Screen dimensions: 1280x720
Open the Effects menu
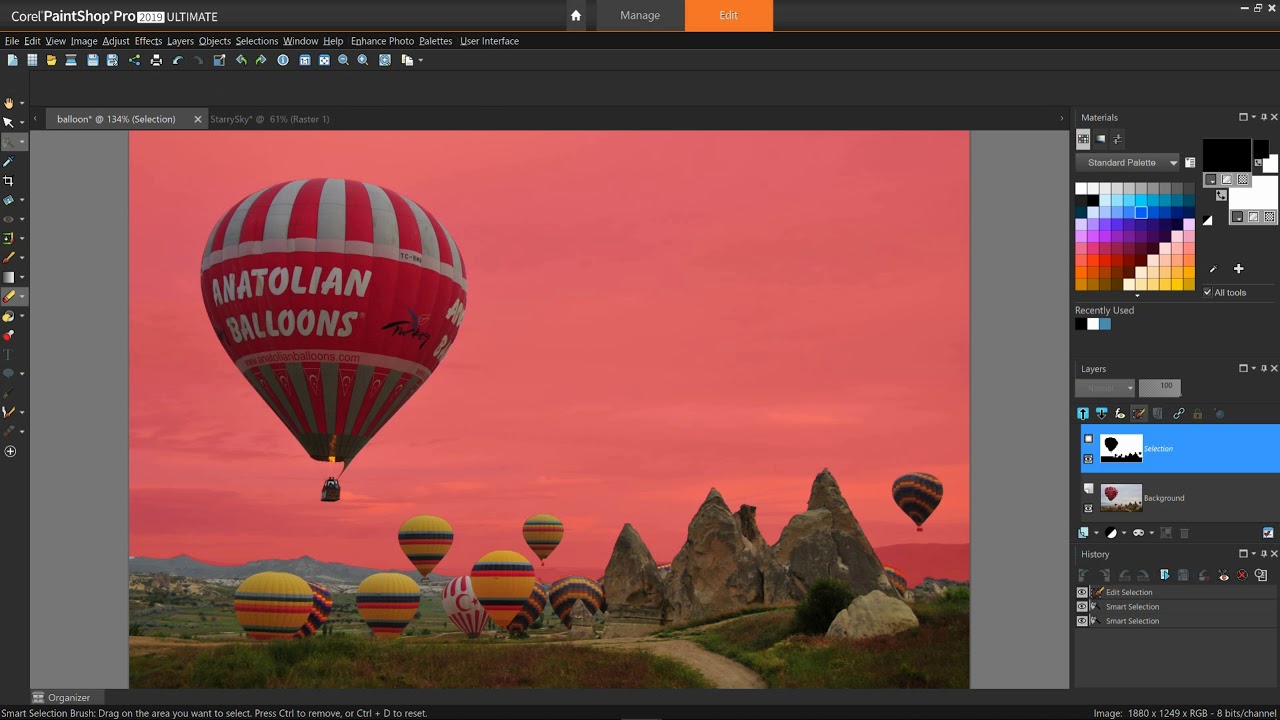[148, 41]
